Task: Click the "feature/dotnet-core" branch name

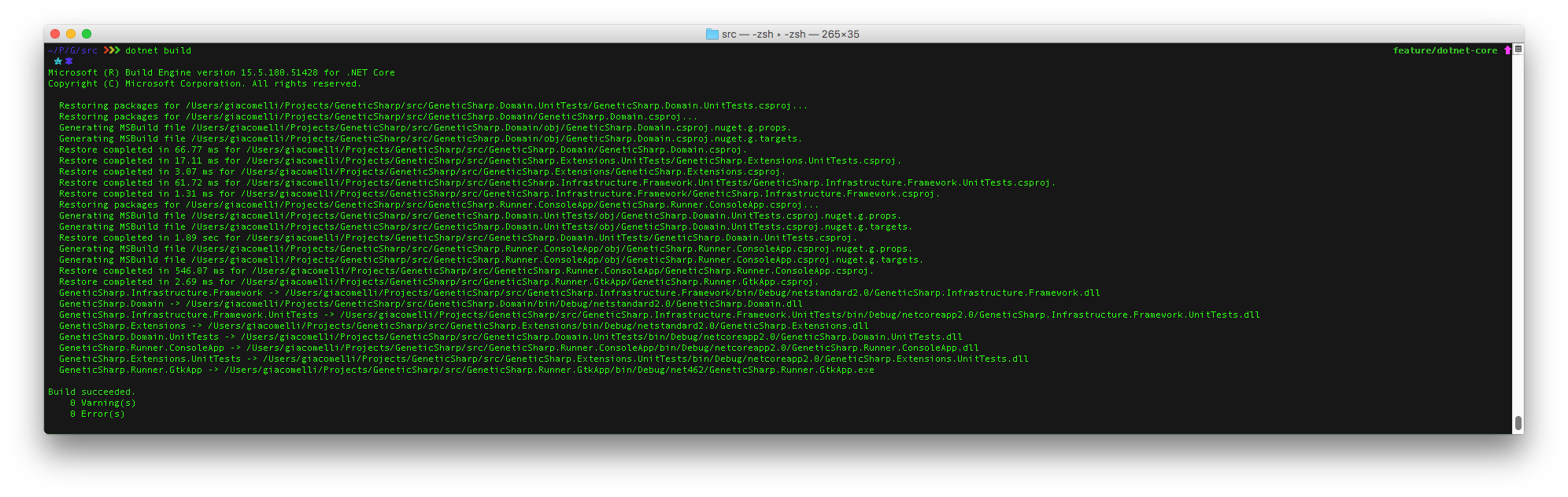Action: [1445, 50]
